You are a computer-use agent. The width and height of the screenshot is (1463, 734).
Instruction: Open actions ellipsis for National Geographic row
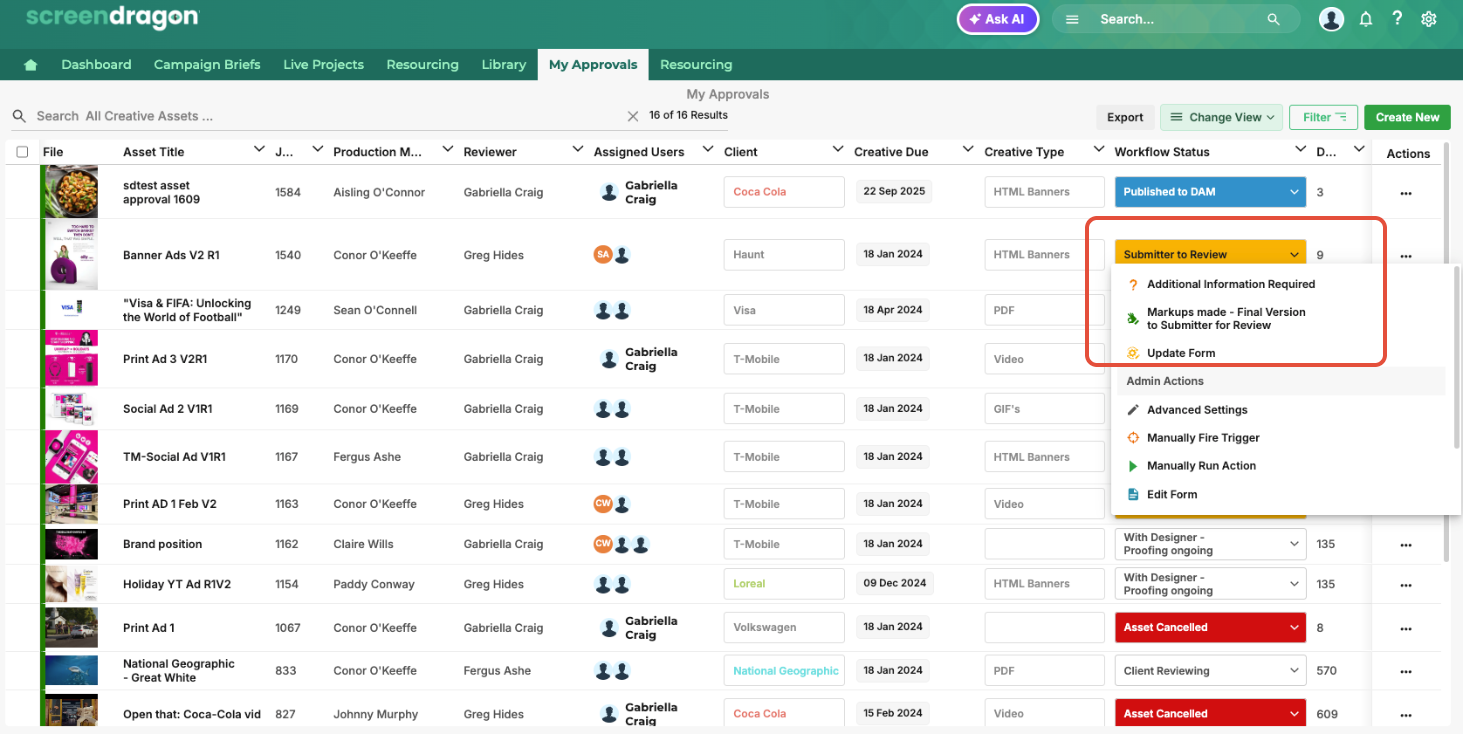[x=1406, y=672]
